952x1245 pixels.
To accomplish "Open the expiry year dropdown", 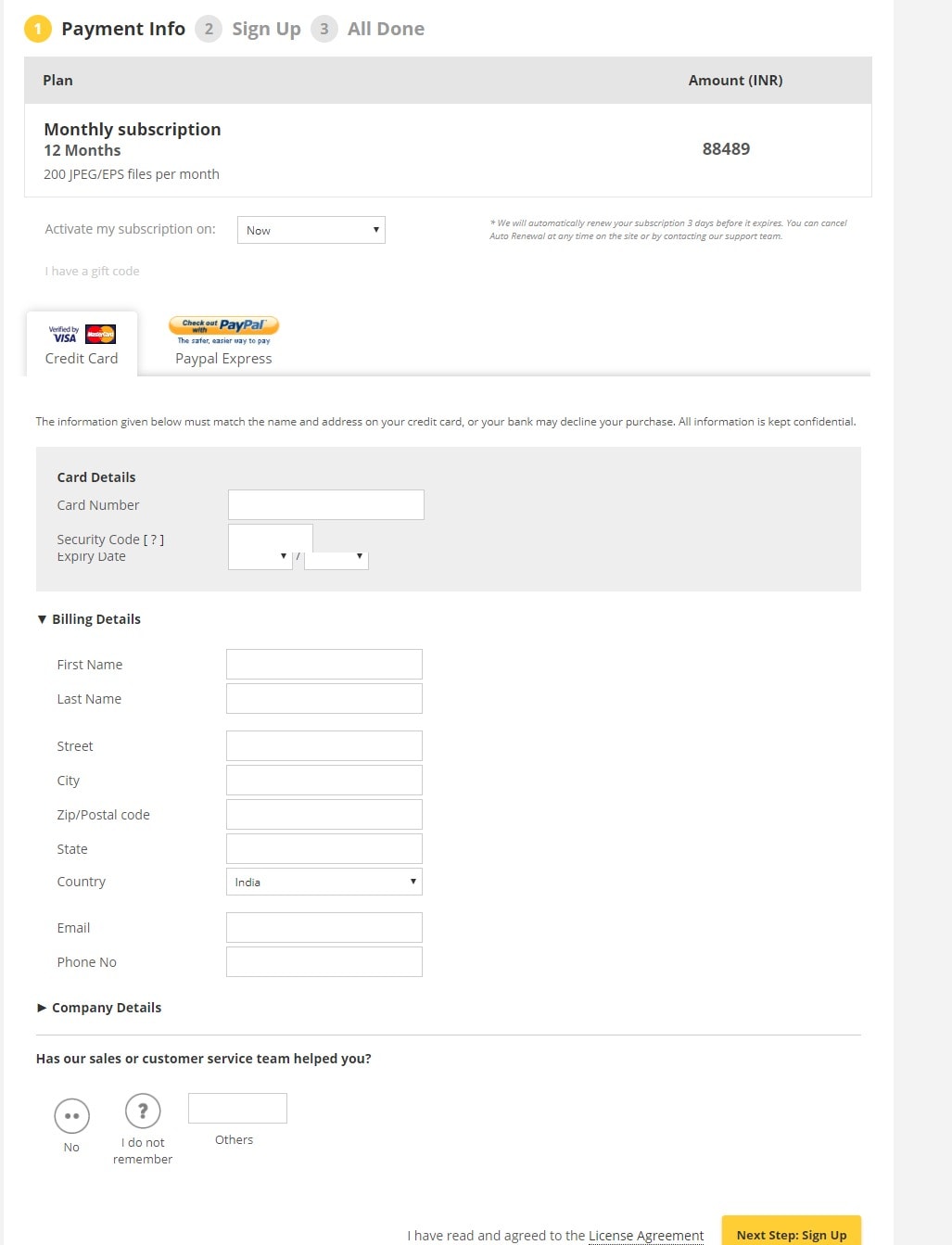I will [336, 556].
